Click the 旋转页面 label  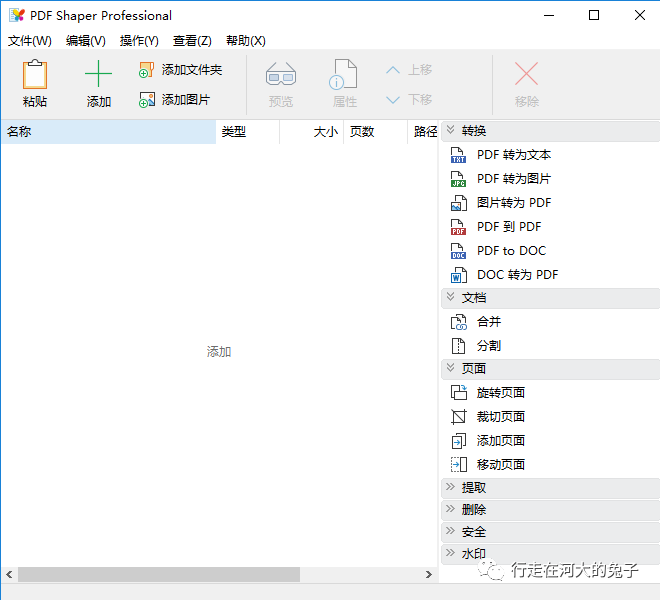[x=500, y=392]
